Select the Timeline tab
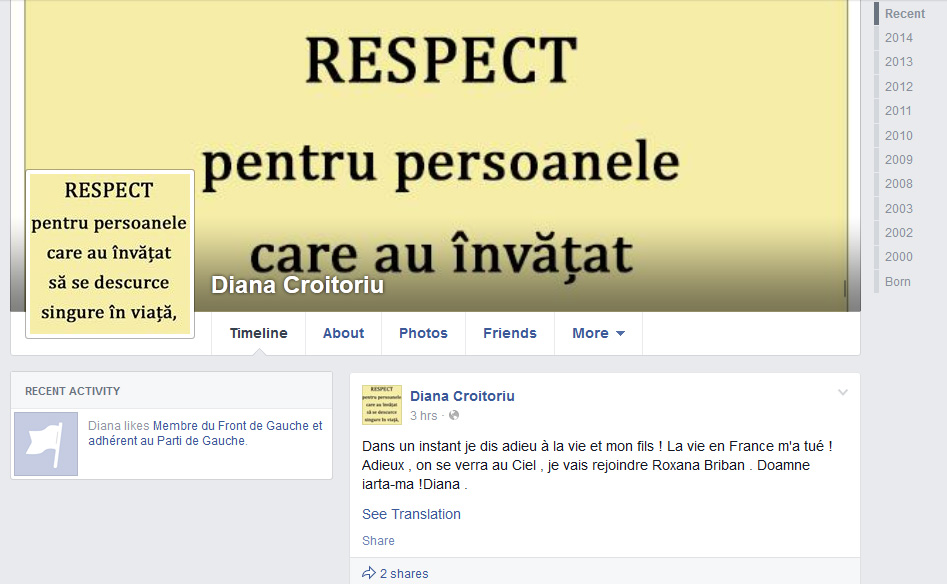947x584 pixels. coord(258,333)
